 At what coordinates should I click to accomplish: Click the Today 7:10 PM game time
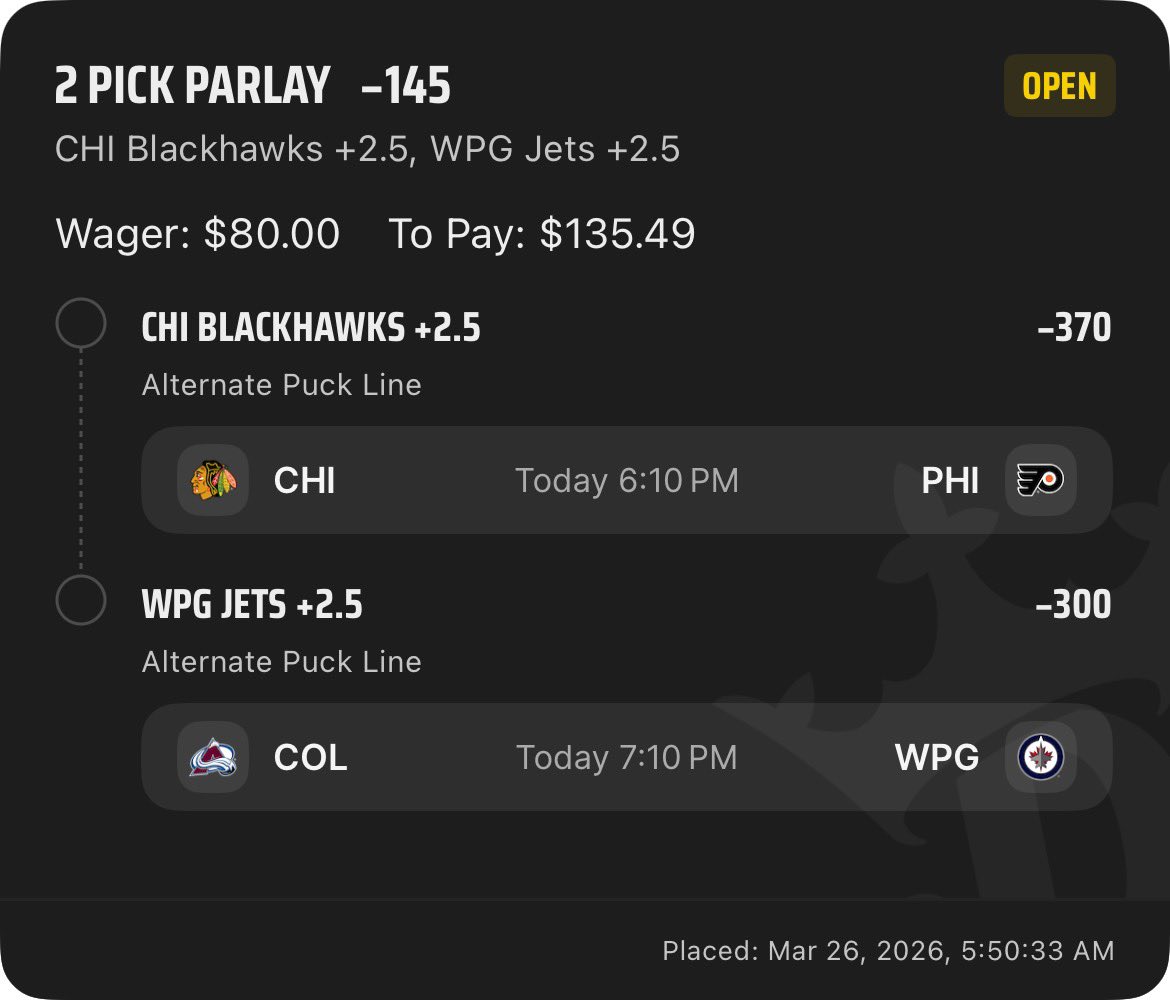[x=626, y=758]
